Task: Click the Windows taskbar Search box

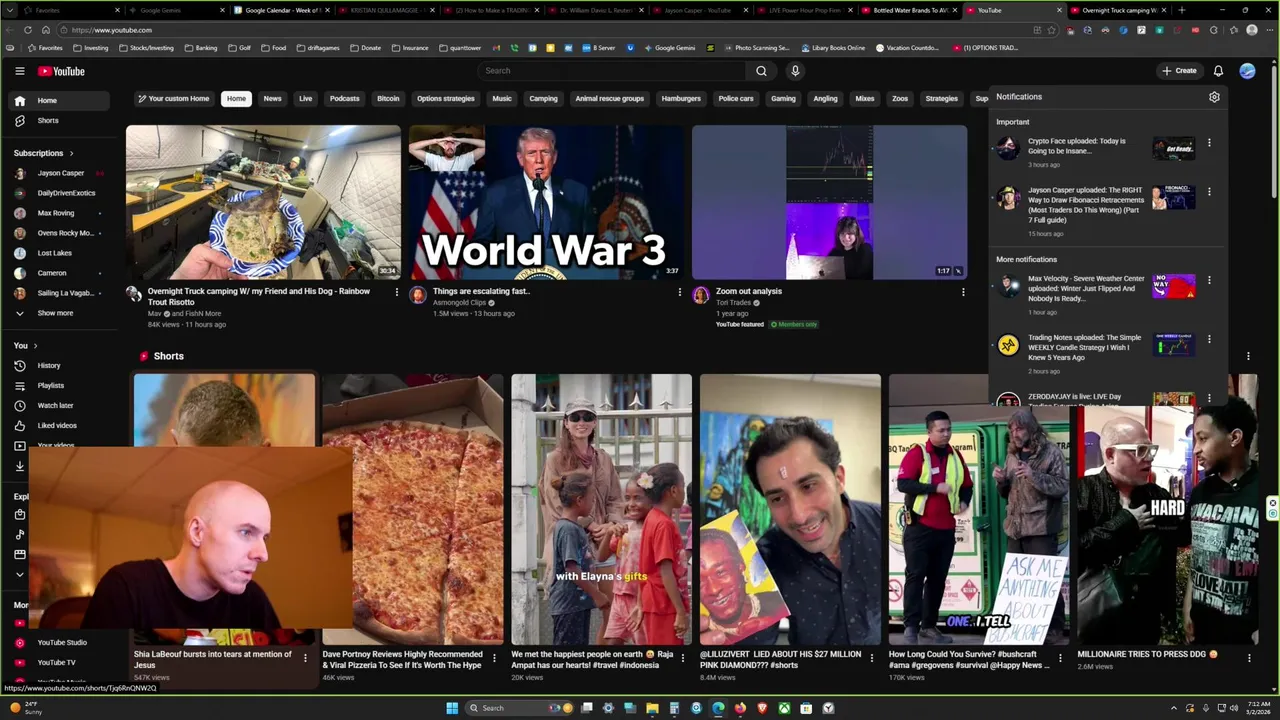Action: (517, 708)
